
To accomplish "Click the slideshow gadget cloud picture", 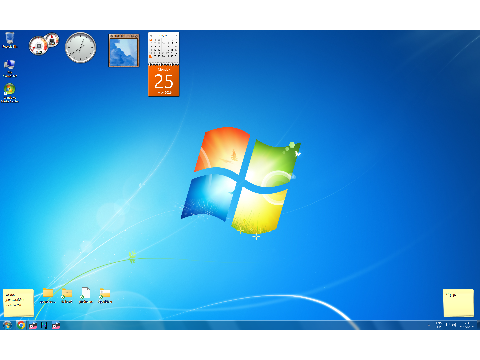I will 124,50.
